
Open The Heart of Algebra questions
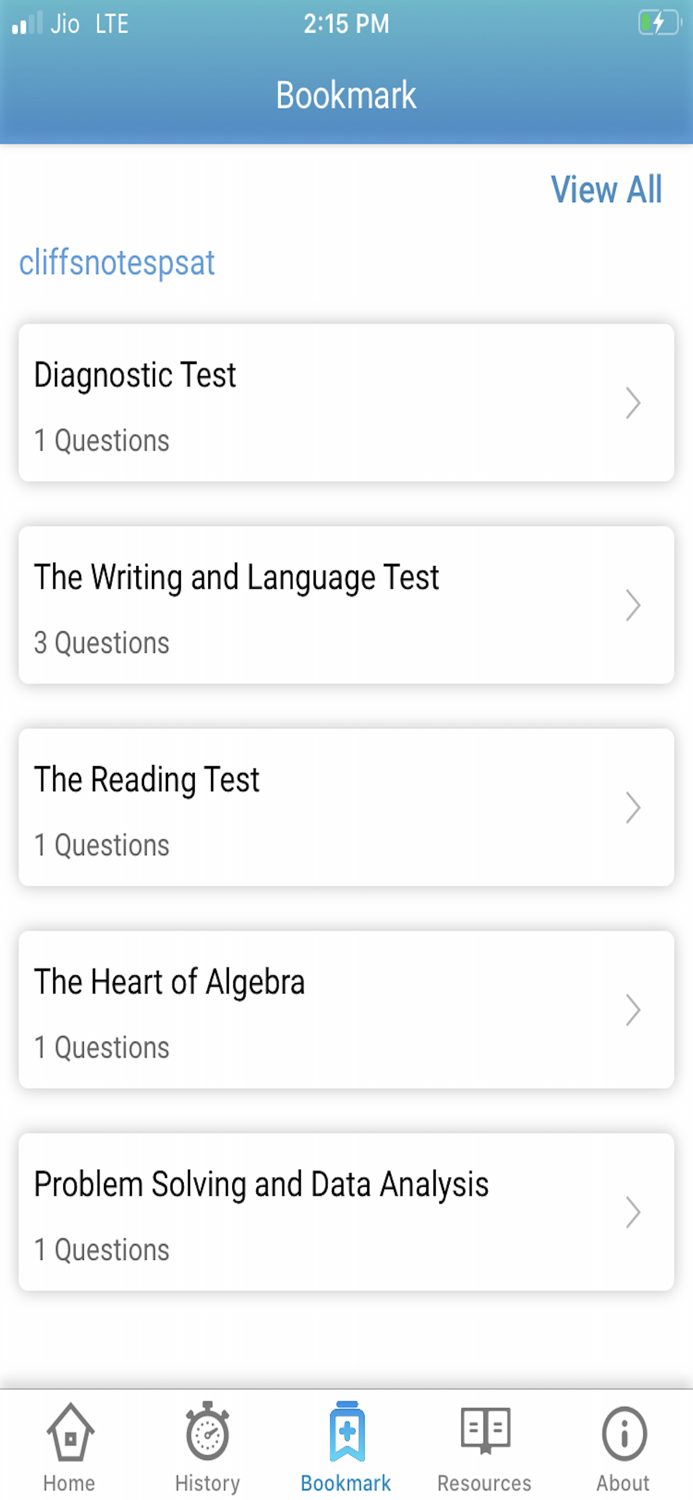pyautogui.click(x=632, y=1010)
